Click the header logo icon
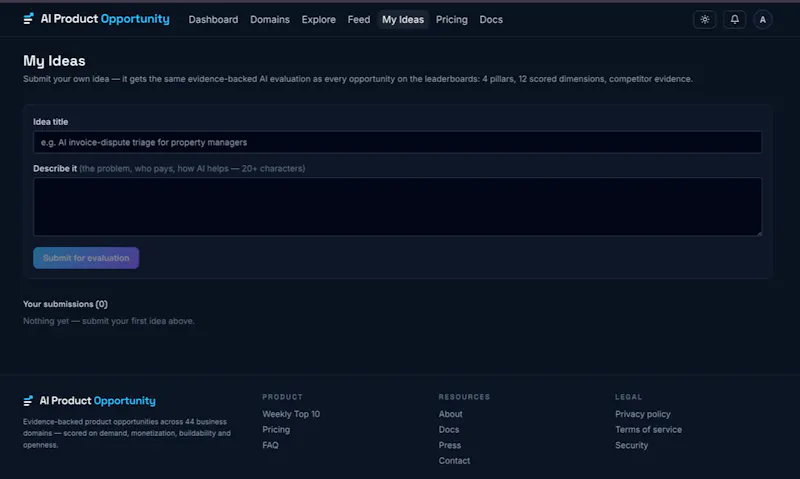This screenshot has width=800, height=479. click(x=29, y=19)
